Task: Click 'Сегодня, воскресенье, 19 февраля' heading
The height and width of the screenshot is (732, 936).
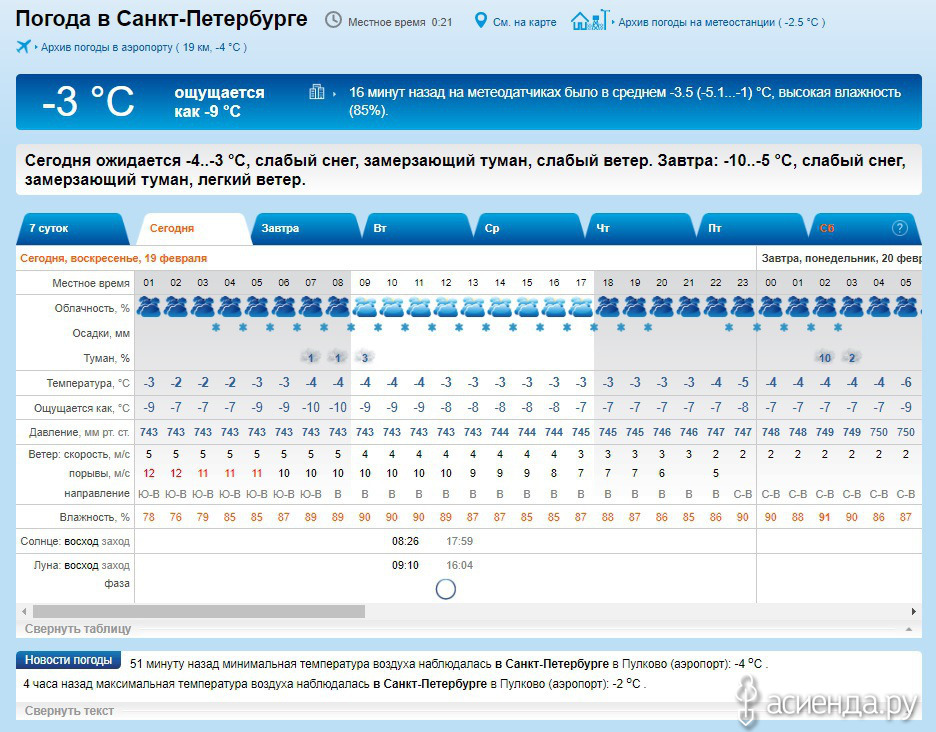Action: [113, 259]
